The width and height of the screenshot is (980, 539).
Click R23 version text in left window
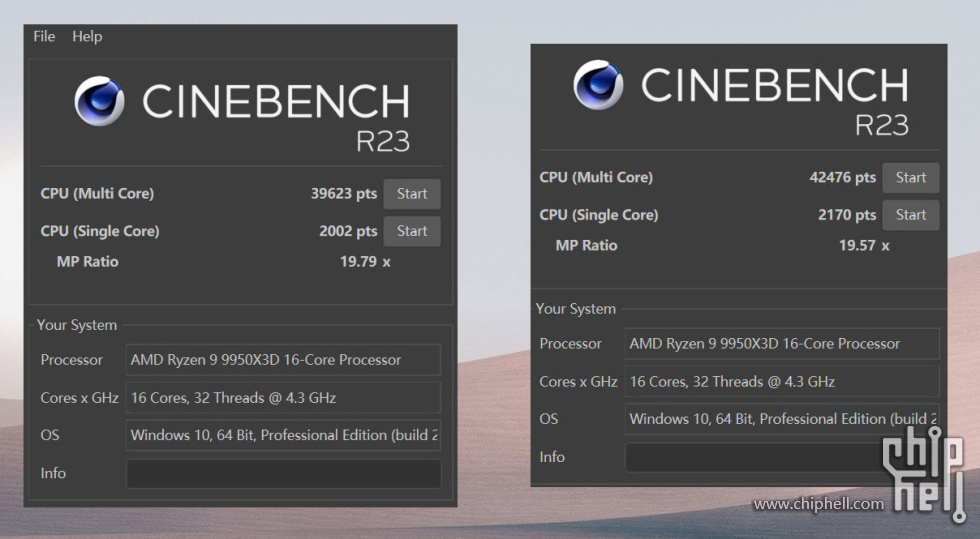click(x=383, y=142)
